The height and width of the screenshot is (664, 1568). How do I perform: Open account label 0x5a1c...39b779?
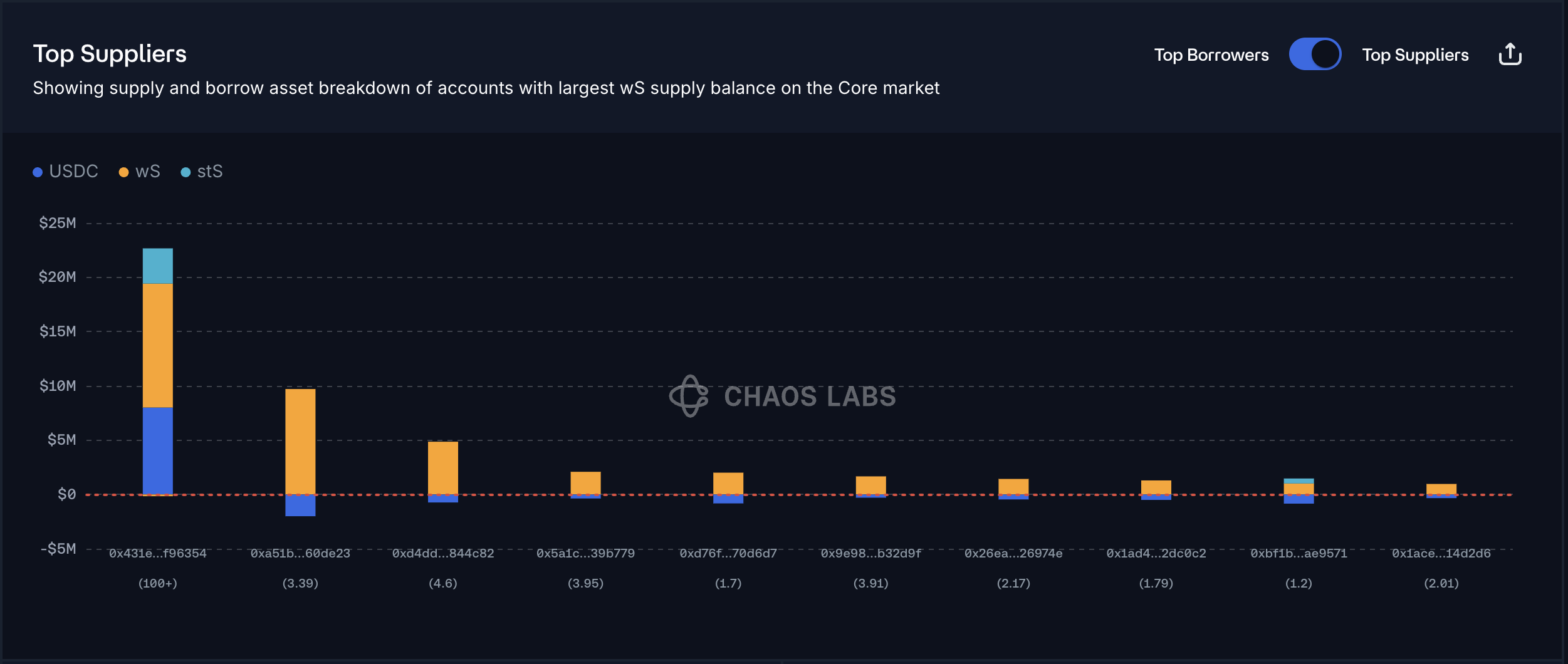(x=585, y=554)
